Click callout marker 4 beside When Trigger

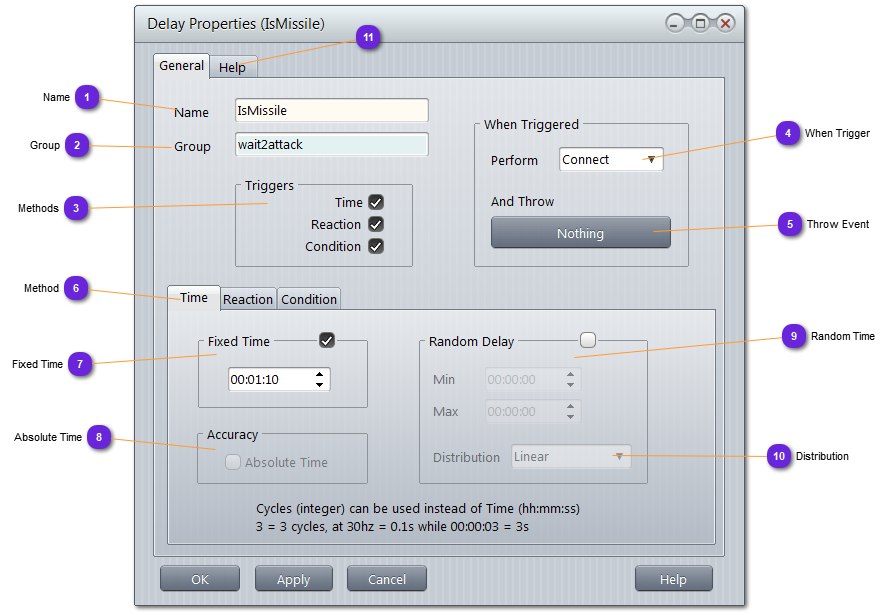pos(788,133)
